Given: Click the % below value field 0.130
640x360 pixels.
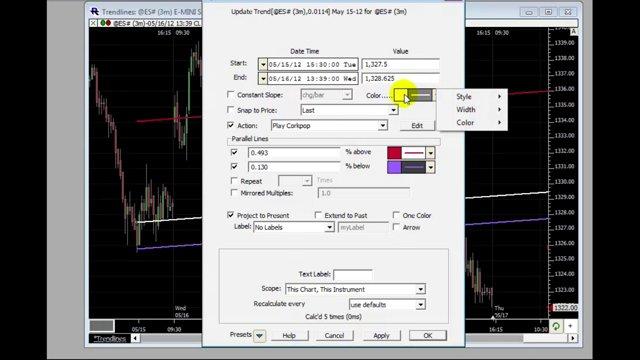Looking at the screenshot, I should (294, 167).
